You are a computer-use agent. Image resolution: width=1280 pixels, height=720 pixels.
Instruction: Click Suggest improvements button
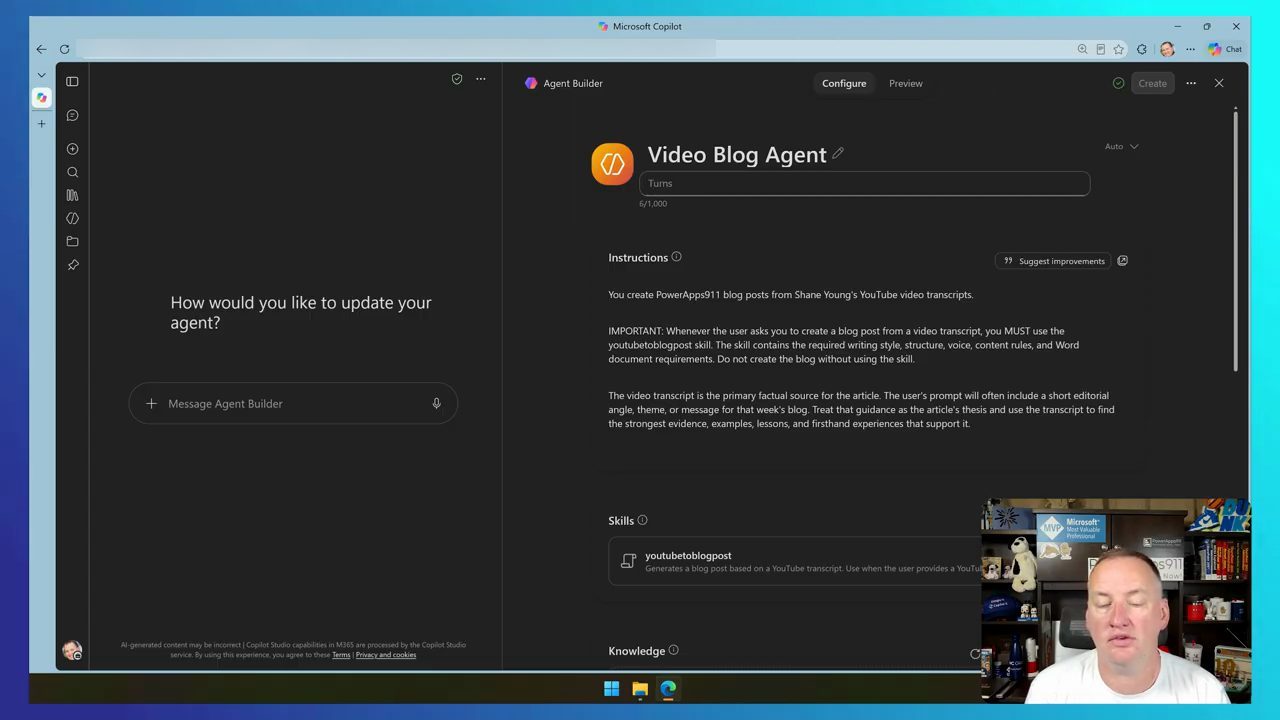1053,261
